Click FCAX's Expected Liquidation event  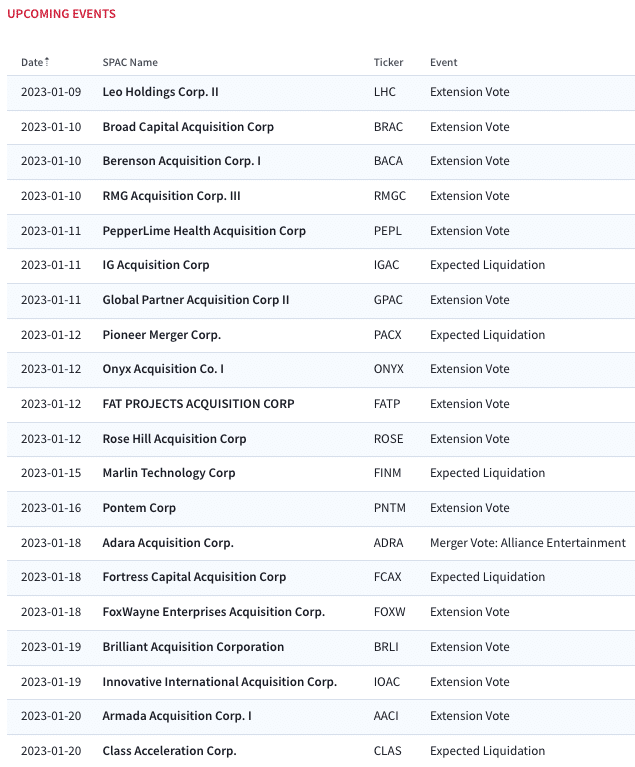487,577
